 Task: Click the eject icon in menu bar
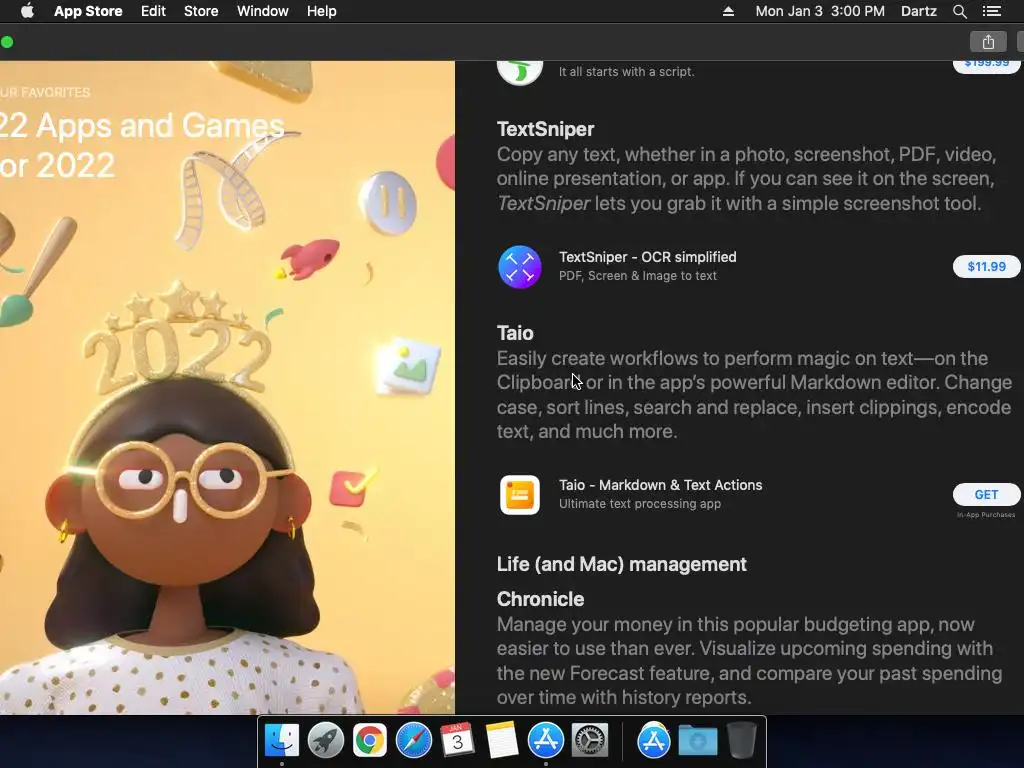click(728, 11)
